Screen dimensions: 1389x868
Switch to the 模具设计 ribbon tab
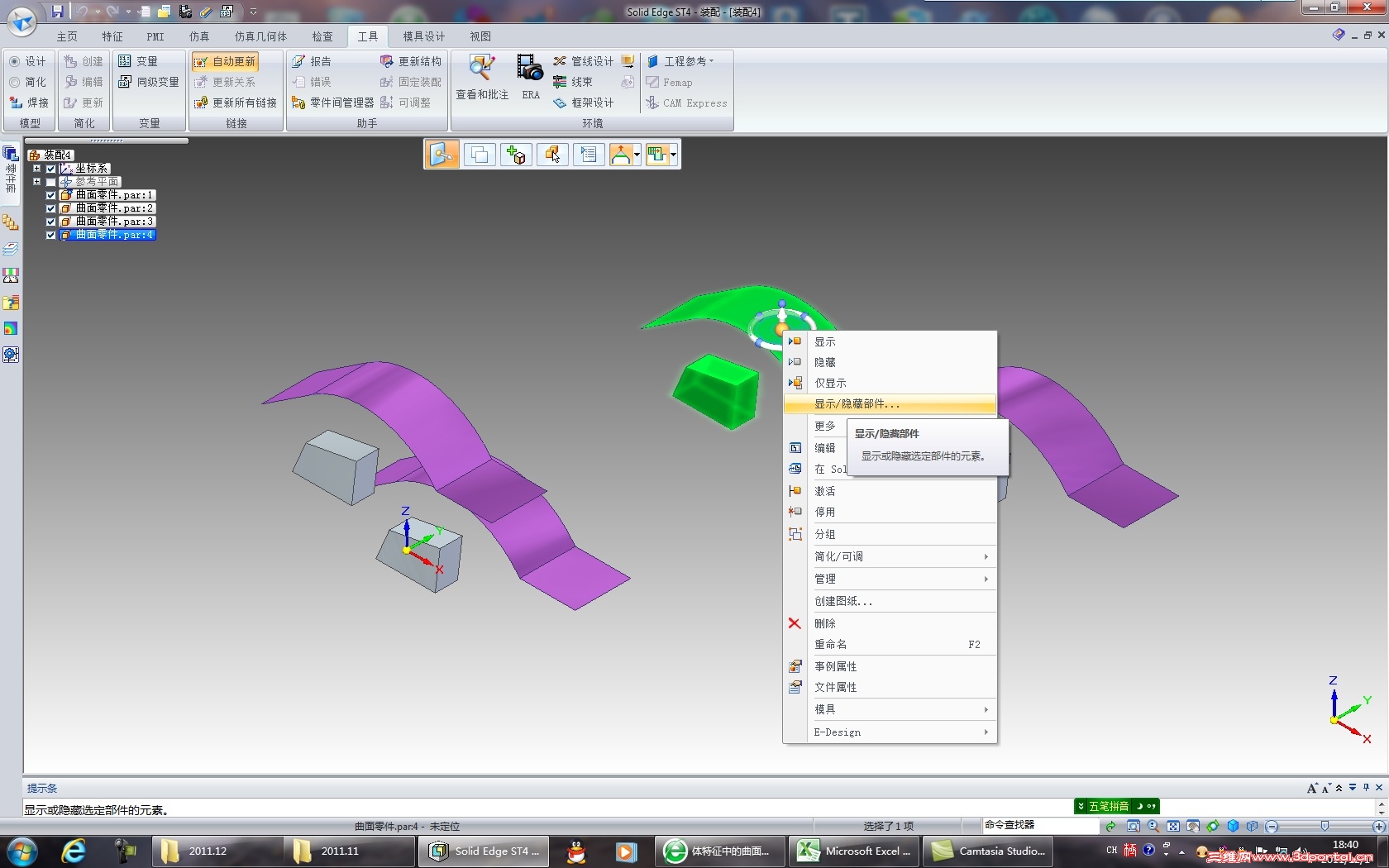[424, 36]
